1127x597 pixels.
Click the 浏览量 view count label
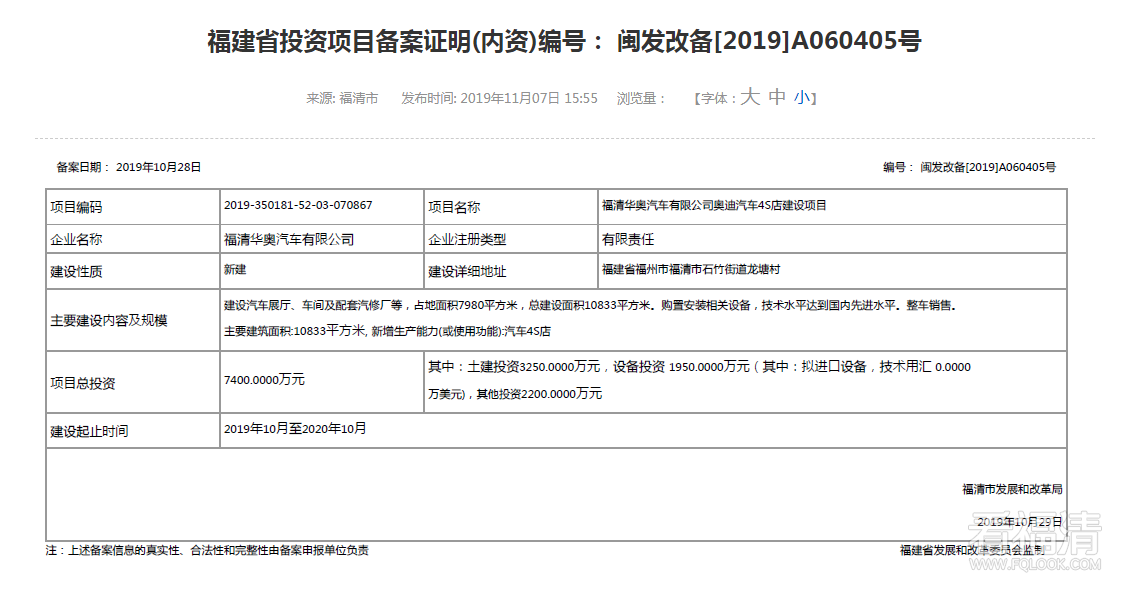(641, 98)
